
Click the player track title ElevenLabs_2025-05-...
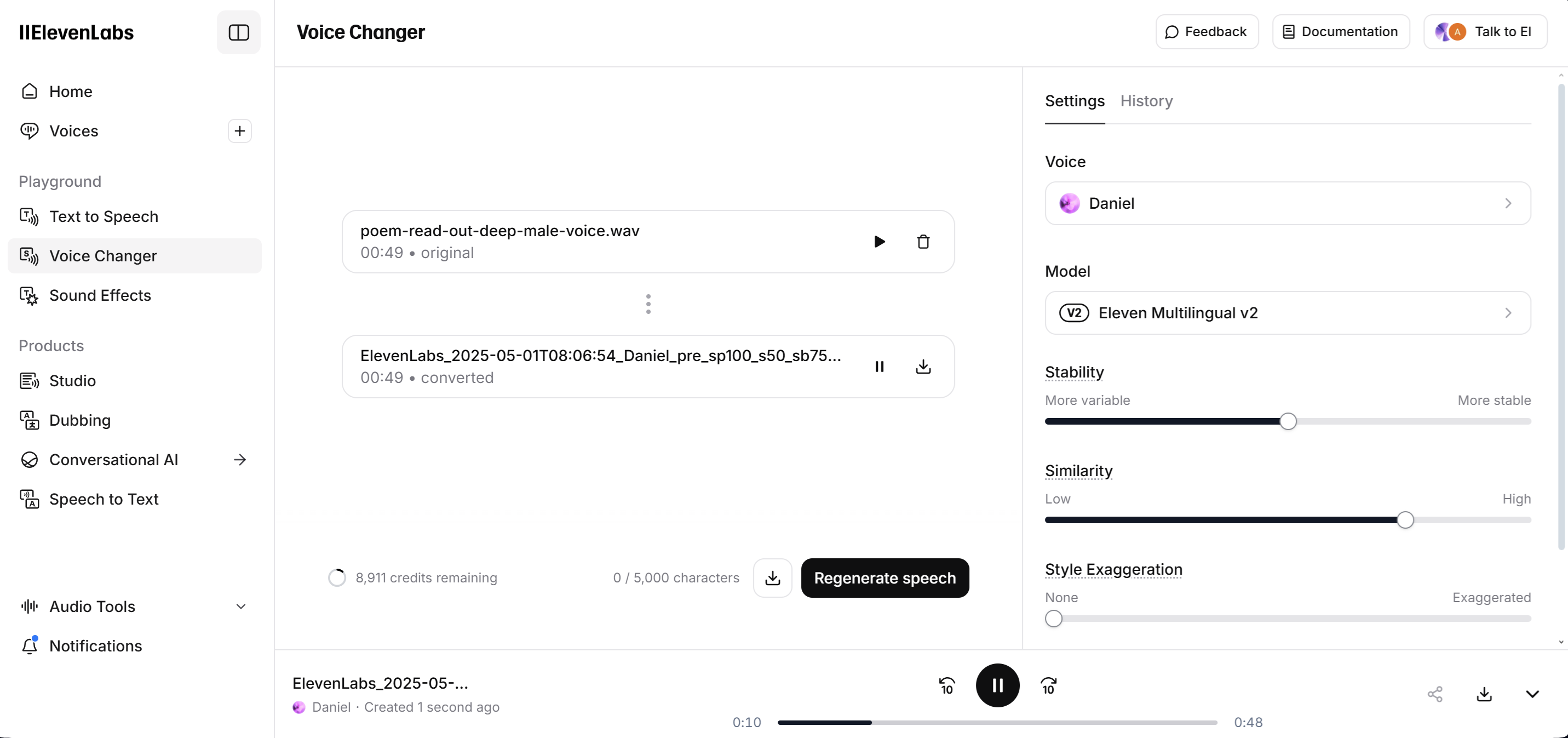(380, 683)
